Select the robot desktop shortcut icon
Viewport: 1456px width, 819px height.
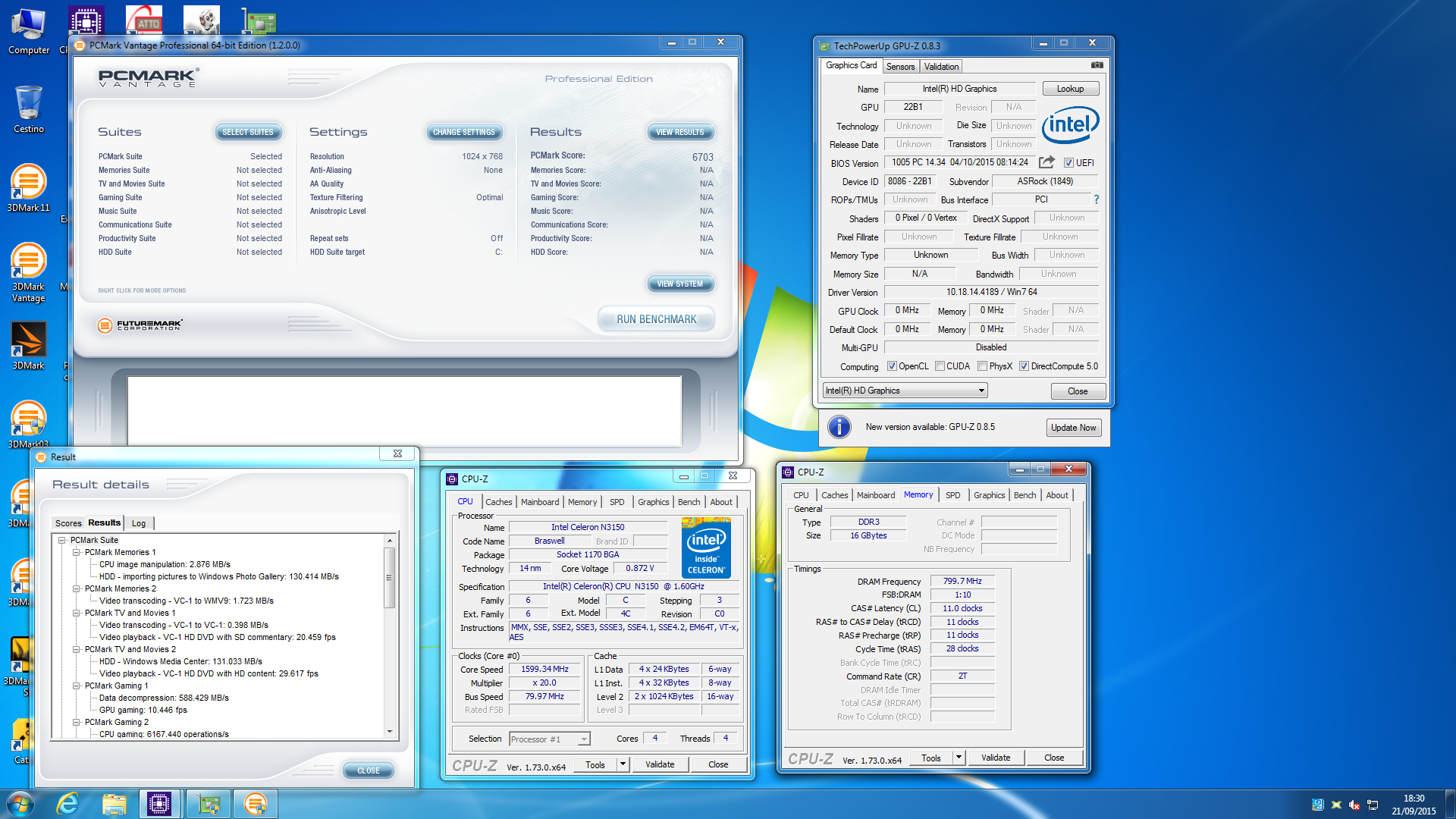point(202,21)
